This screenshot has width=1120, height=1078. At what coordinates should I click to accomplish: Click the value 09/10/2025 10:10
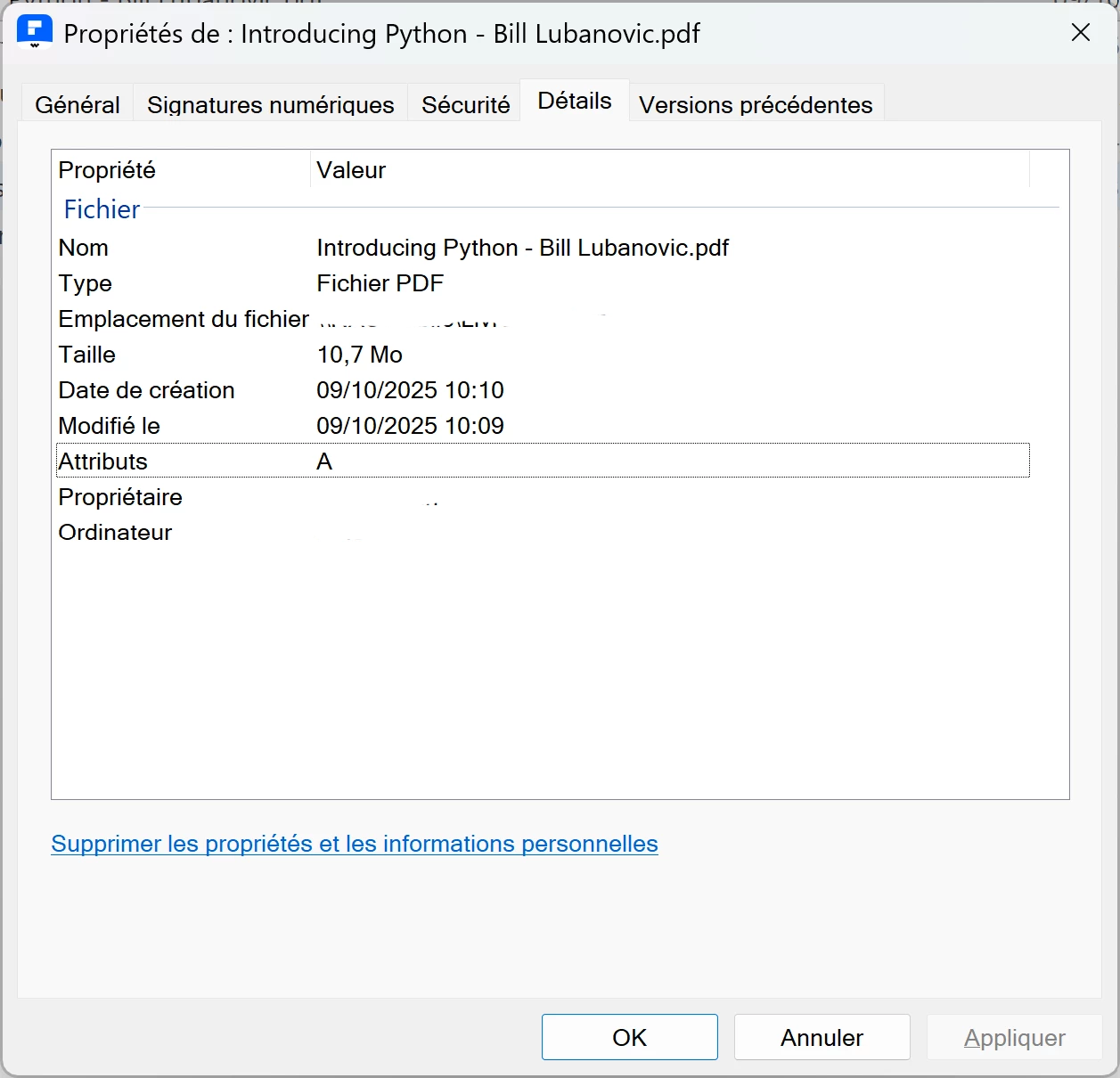[411, 390]
